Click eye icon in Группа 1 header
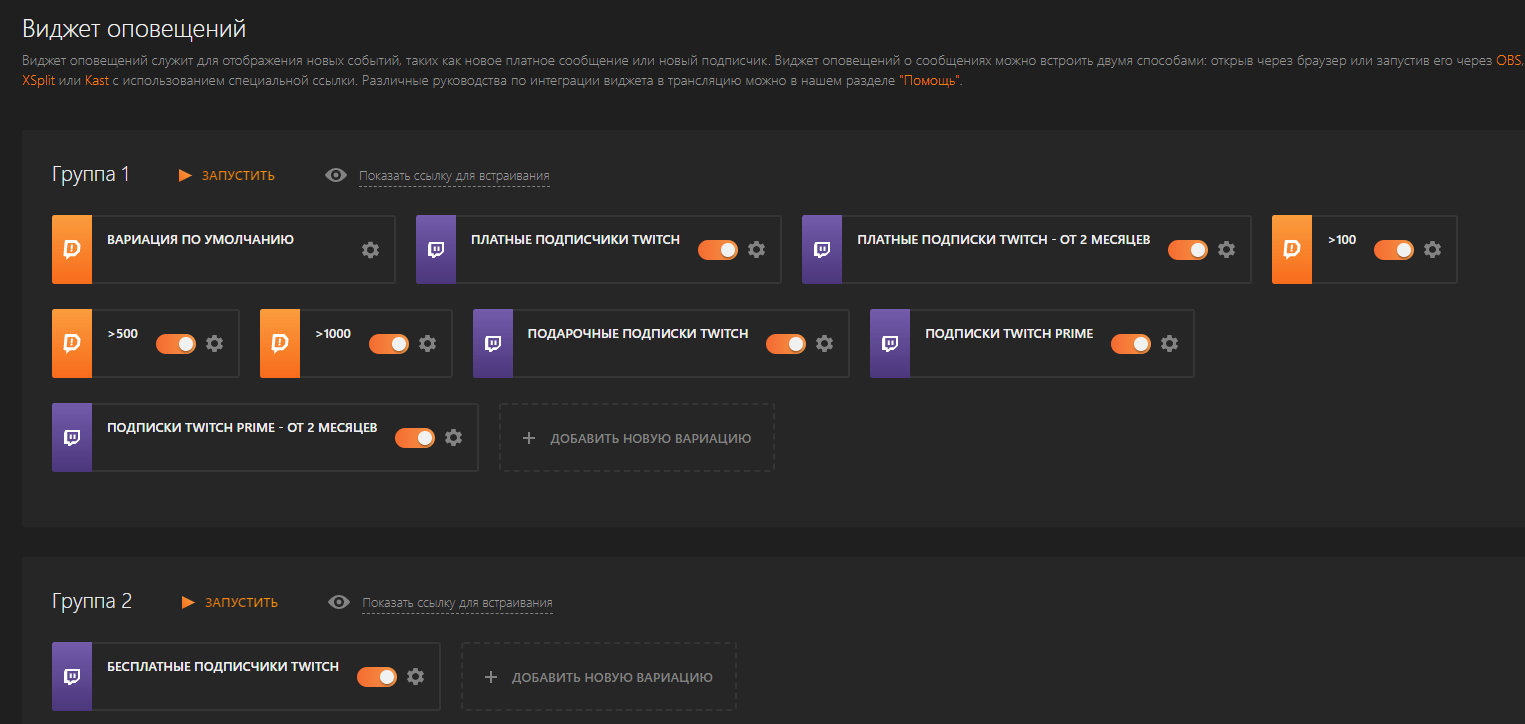This screenshot has width=1525, height=724. coord(337,175)
